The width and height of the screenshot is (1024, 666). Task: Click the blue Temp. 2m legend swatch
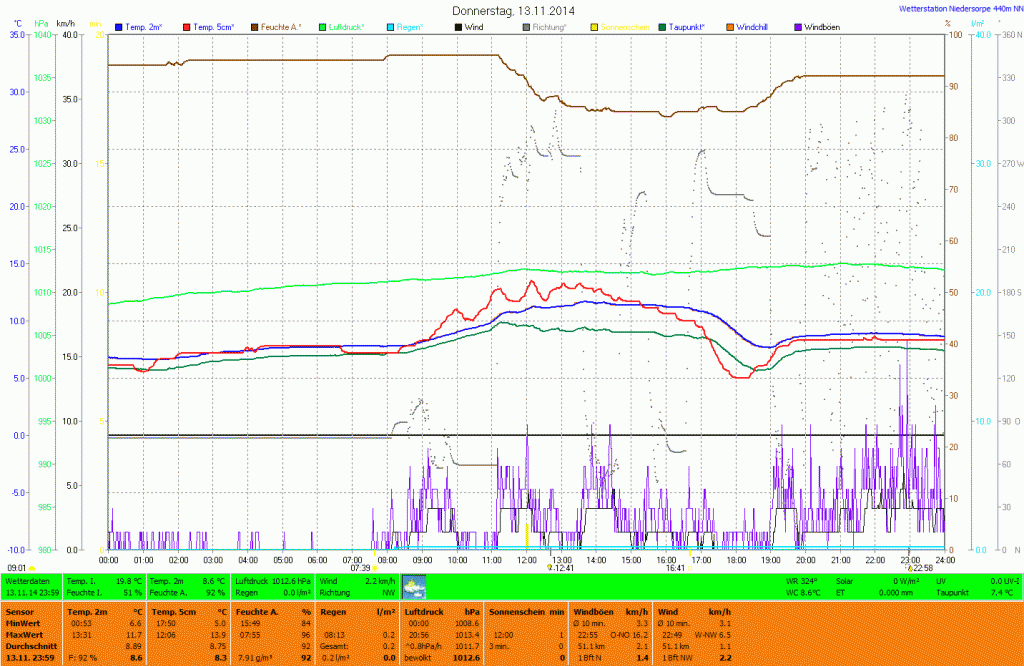pyautogui.click(x=120, y=26)
